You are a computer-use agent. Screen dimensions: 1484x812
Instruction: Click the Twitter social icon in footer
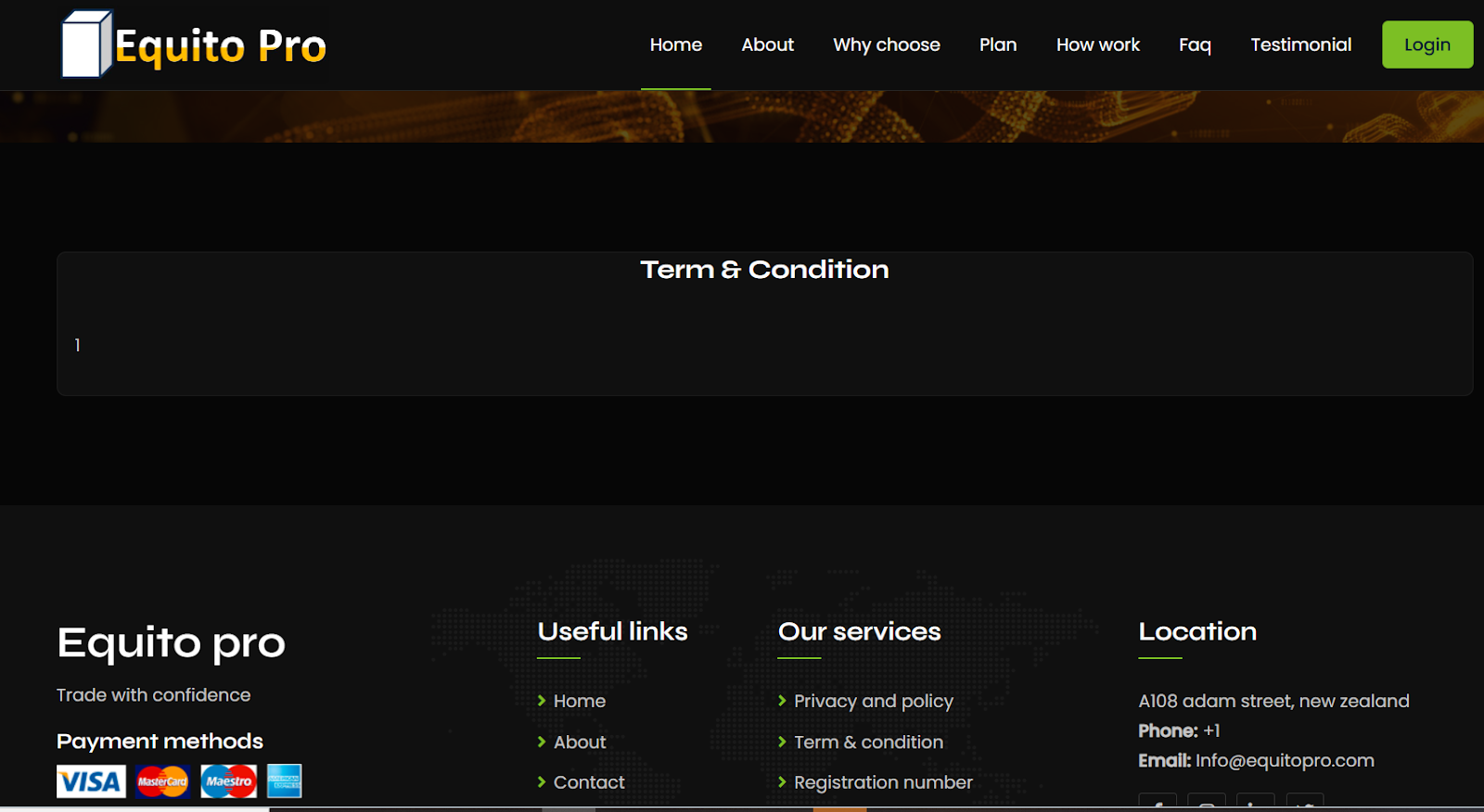[x=1305, y=803]
